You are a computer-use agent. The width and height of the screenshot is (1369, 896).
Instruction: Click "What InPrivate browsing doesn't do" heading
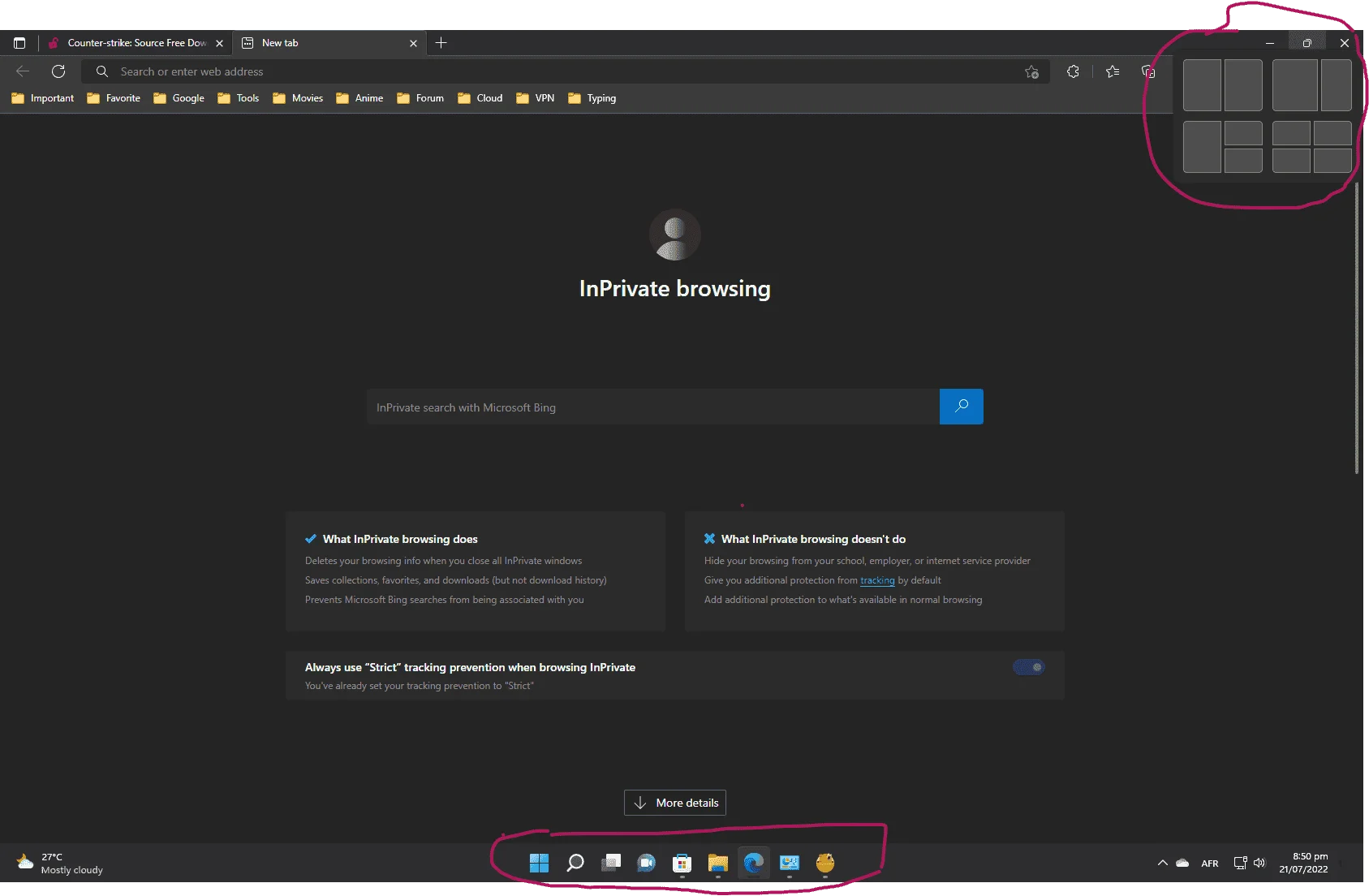coord(813,539)
